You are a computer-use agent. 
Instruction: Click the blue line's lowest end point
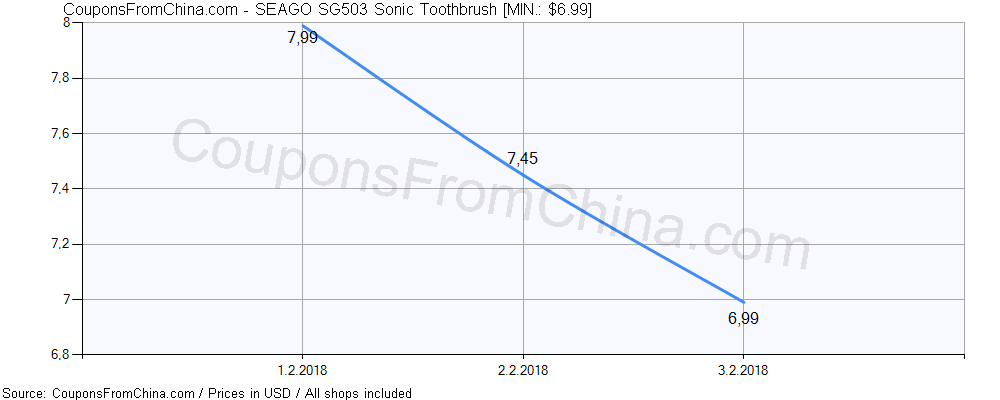tap(743, 301)
